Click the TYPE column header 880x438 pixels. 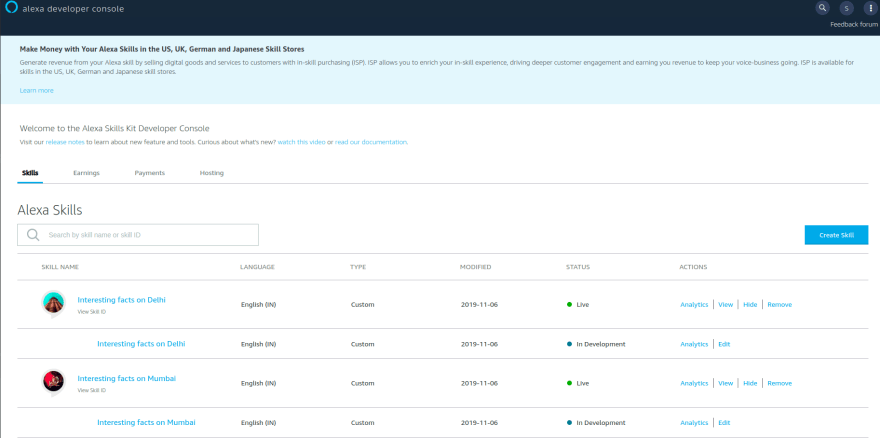(358, 267)
